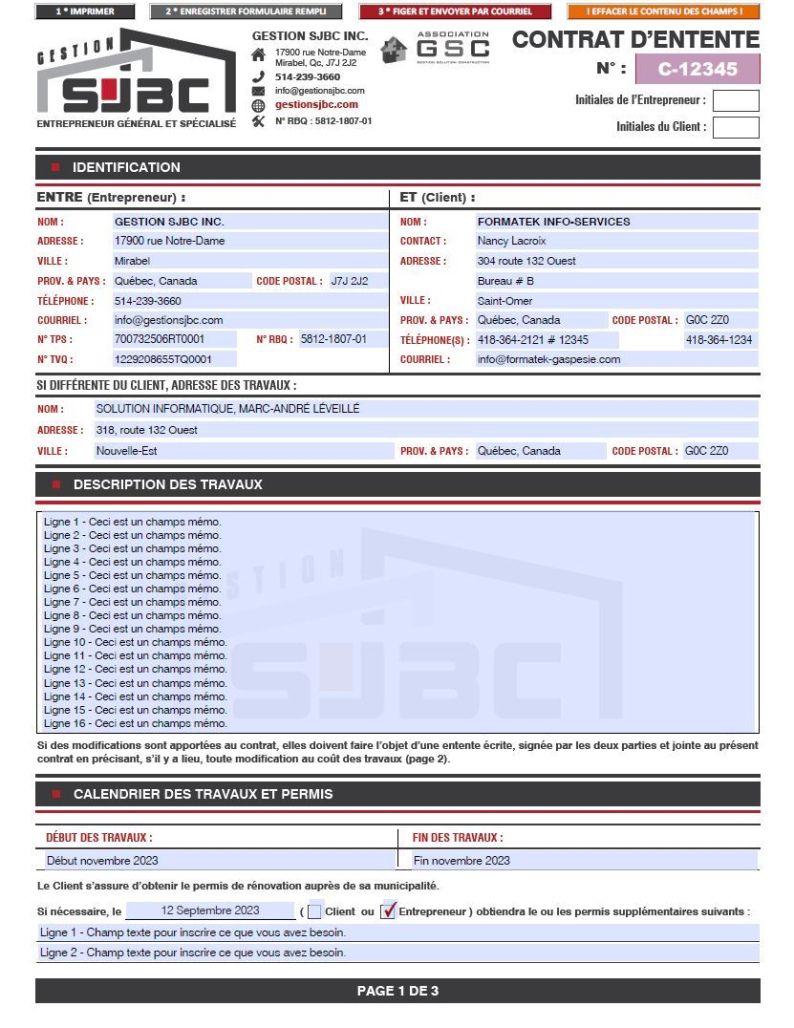Click the contract number field C-12345
Screen dimensions: 794x1028
[x=697, y=69]
